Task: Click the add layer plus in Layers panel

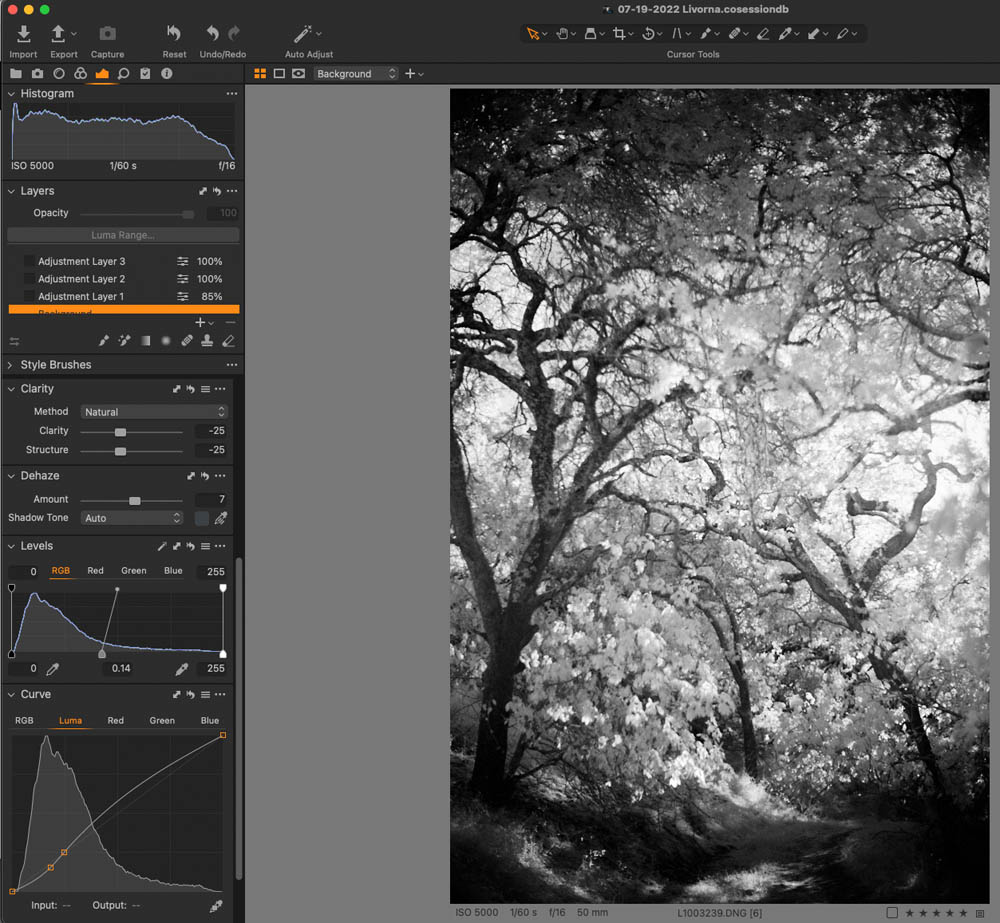Action: point(200,322)
